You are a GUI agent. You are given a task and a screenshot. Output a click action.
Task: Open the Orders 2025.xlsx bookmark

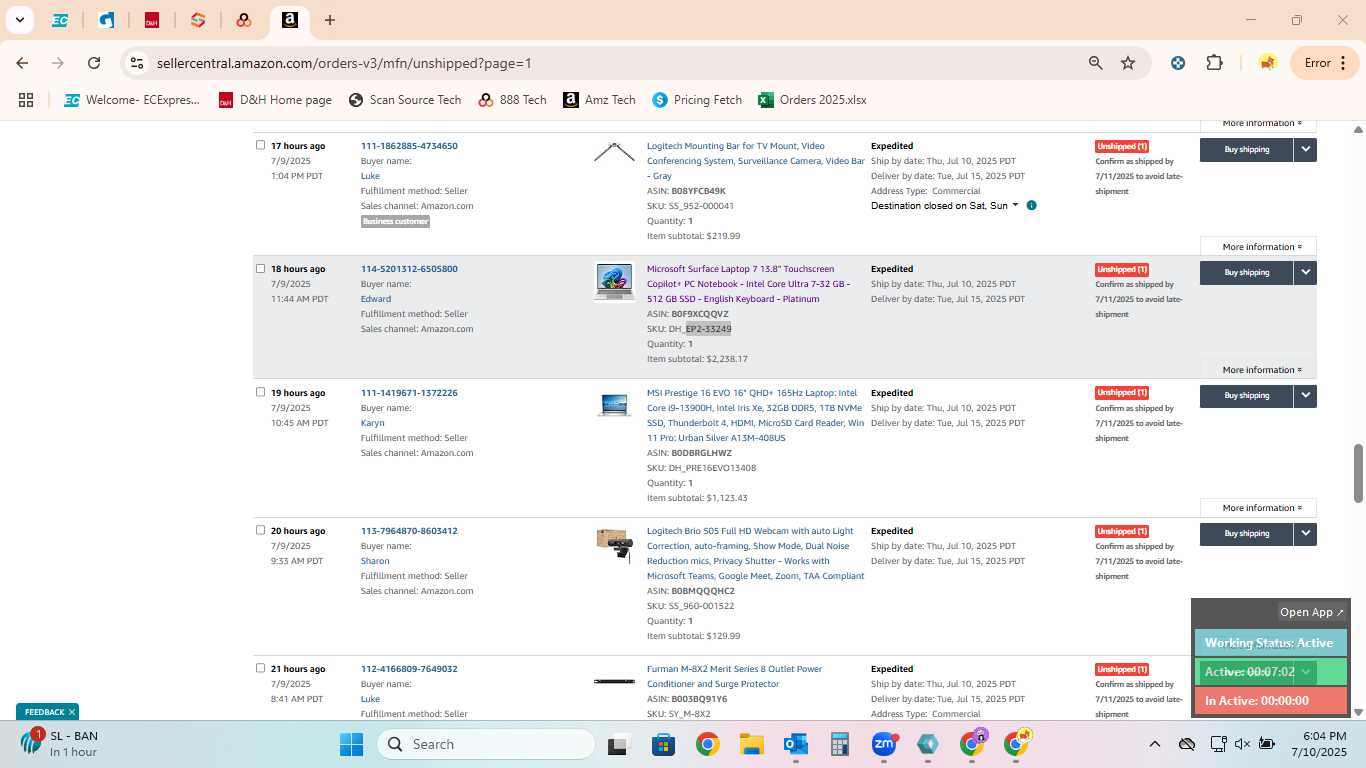(x=812, y=100)
